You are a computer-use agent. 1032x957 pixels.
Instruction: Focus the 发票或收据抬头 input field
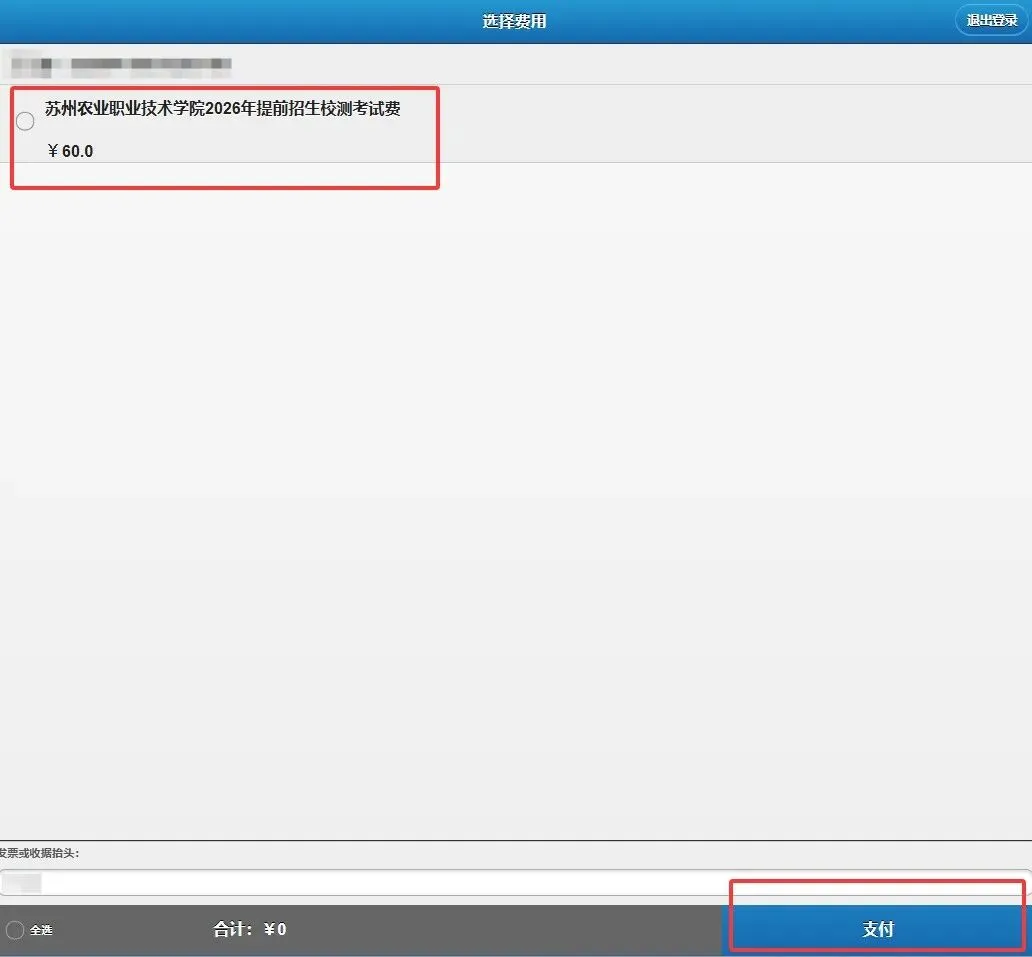coord(516,883)
